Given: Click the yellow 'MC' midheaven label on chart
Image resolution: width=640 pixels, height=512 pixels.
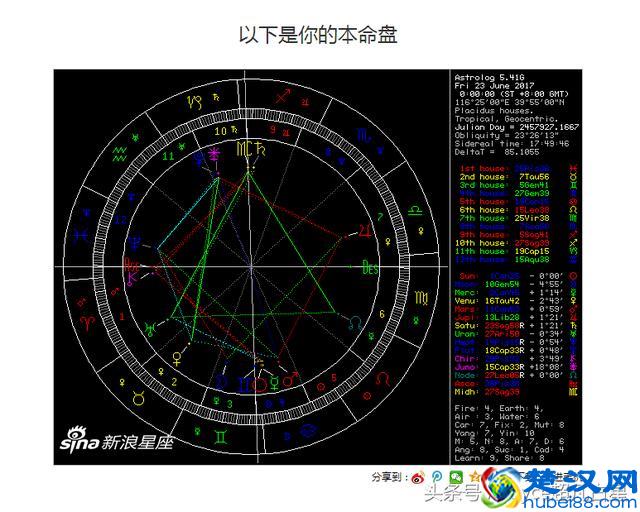Looking at the screenshot, I should pyautogui.click(x=244, y=149).
